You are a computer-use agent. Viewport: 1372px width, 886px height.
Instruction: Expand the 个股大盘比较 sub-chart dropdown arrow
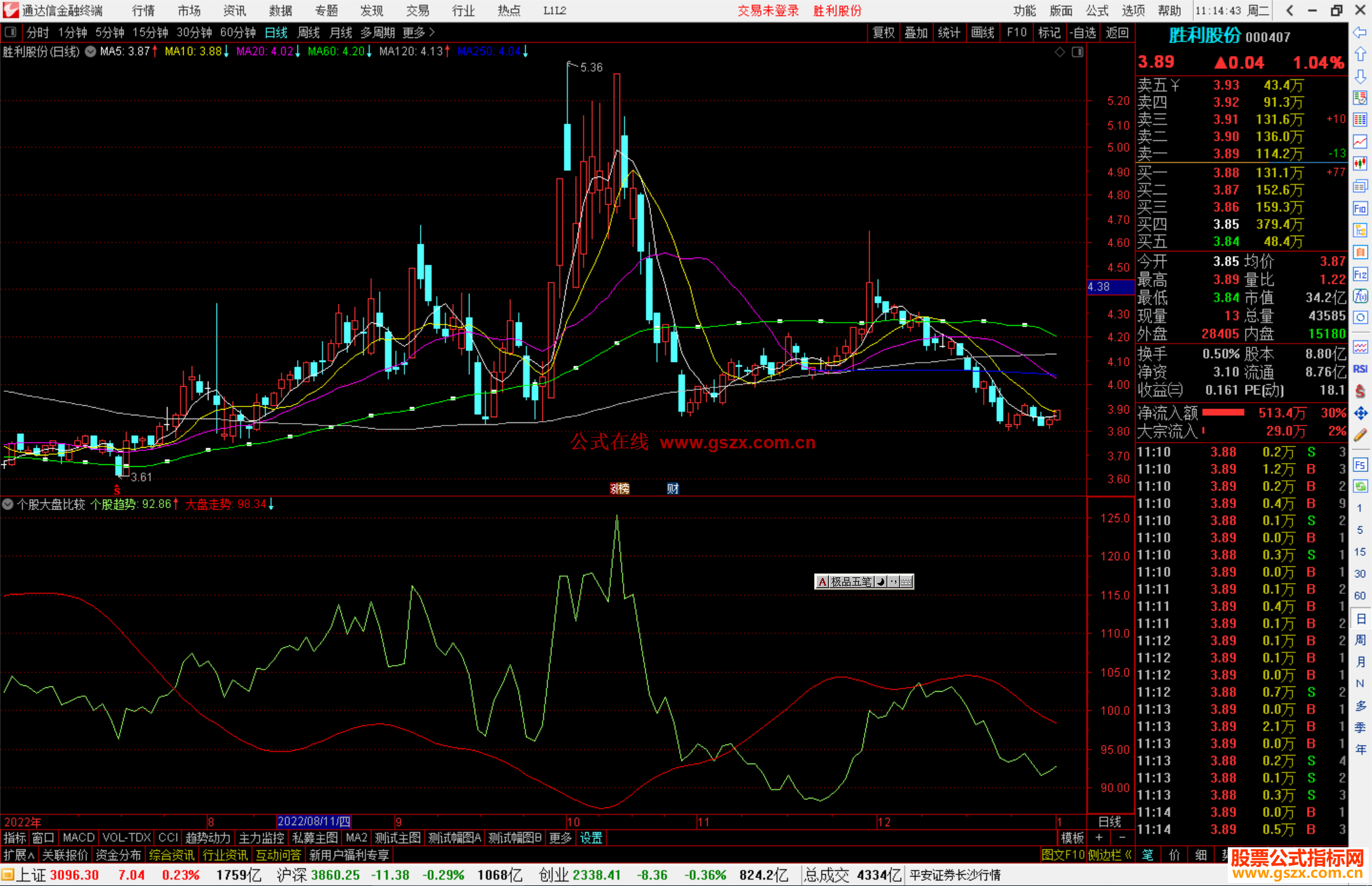(x=8, y=504)
